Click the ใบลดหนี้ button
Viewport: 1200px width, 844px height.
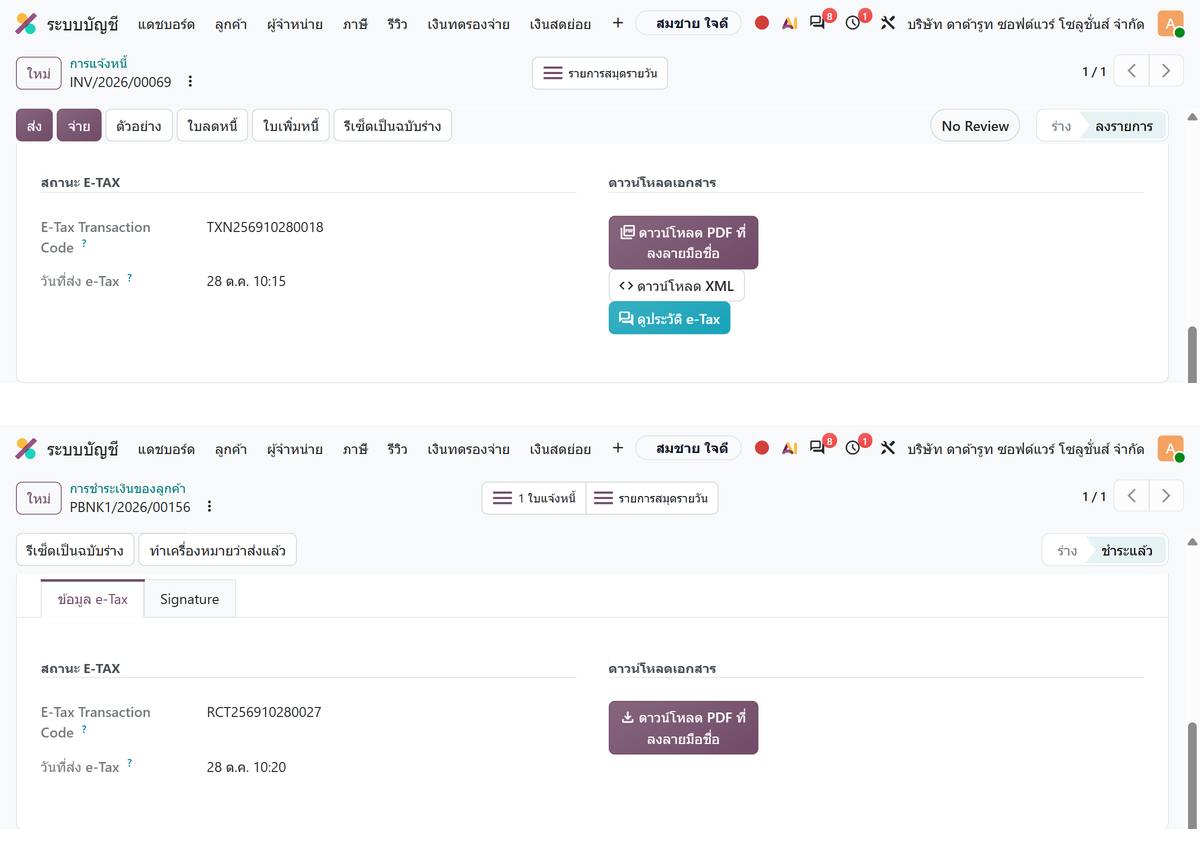point(213,125)
